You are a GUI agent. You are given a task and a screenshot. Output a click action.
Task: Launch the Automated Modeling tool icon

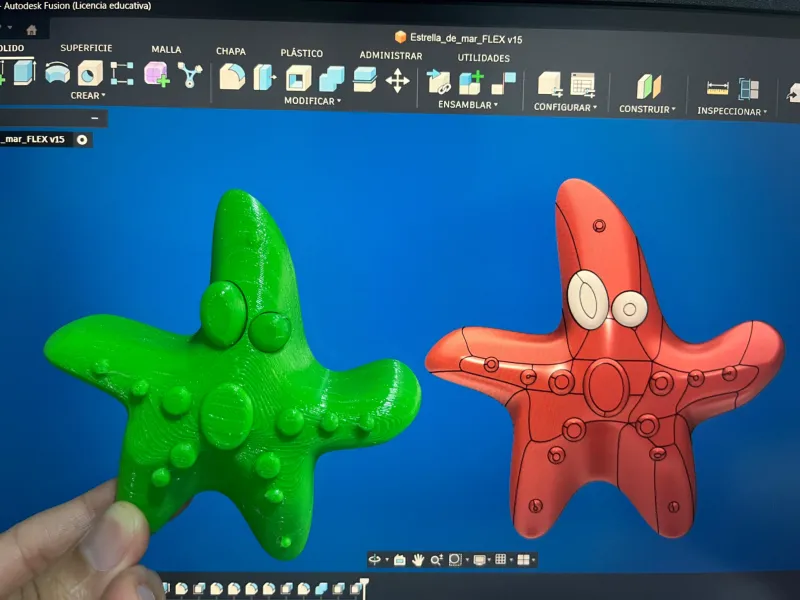point(189,75)
